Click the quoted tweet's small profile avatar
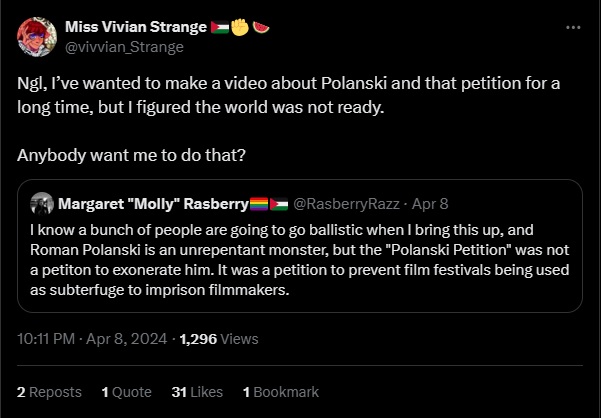Screen dimensions: 601x418 (x=42, y=204)
